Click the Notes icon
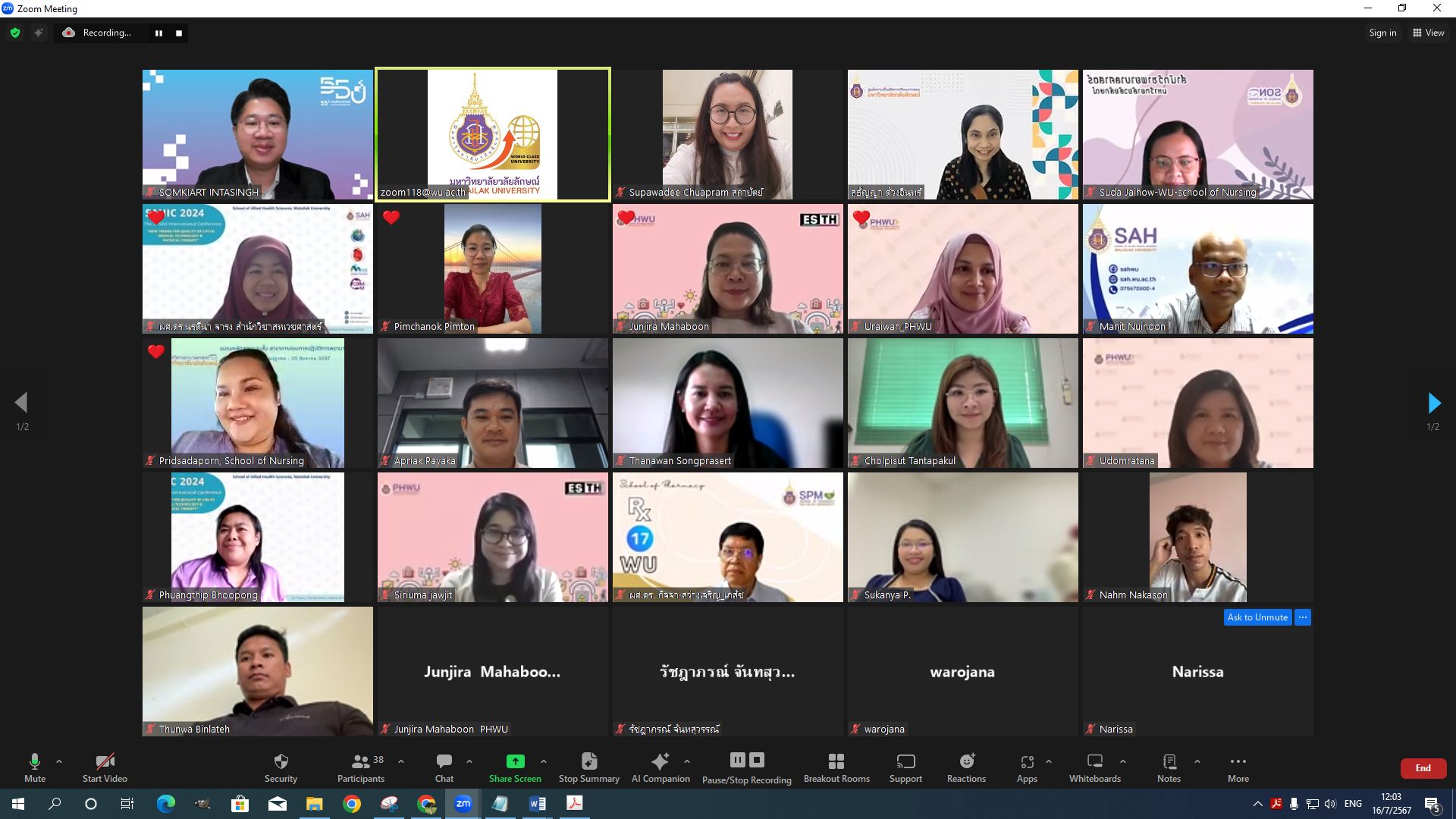The width and height of the screenshot is (1456, 819). click(1169, 761)
